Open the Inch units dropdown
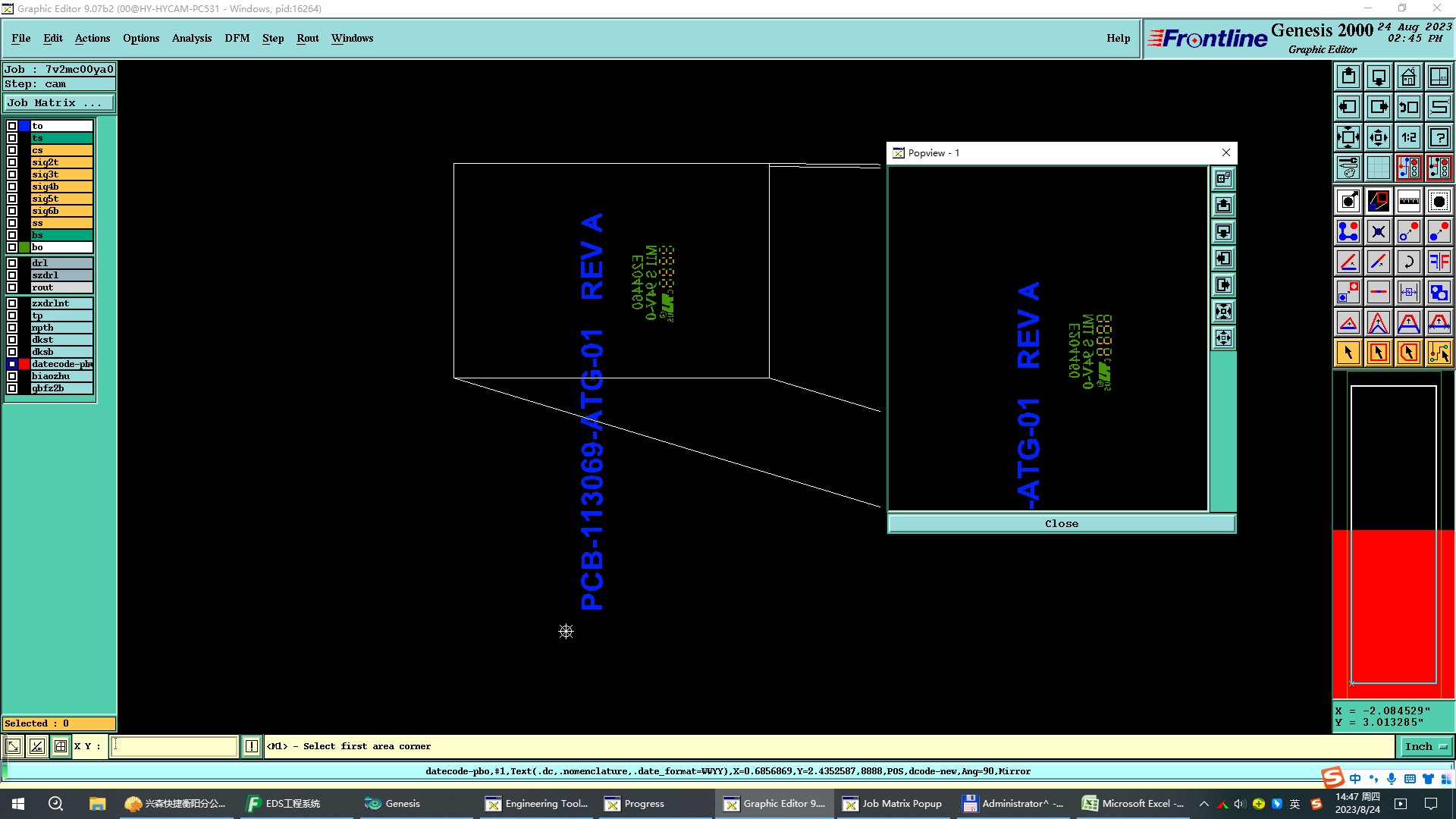Image resolution: width=1456 pixels, height=819 pixels. pyautogui.click(x=1425, y=746)
